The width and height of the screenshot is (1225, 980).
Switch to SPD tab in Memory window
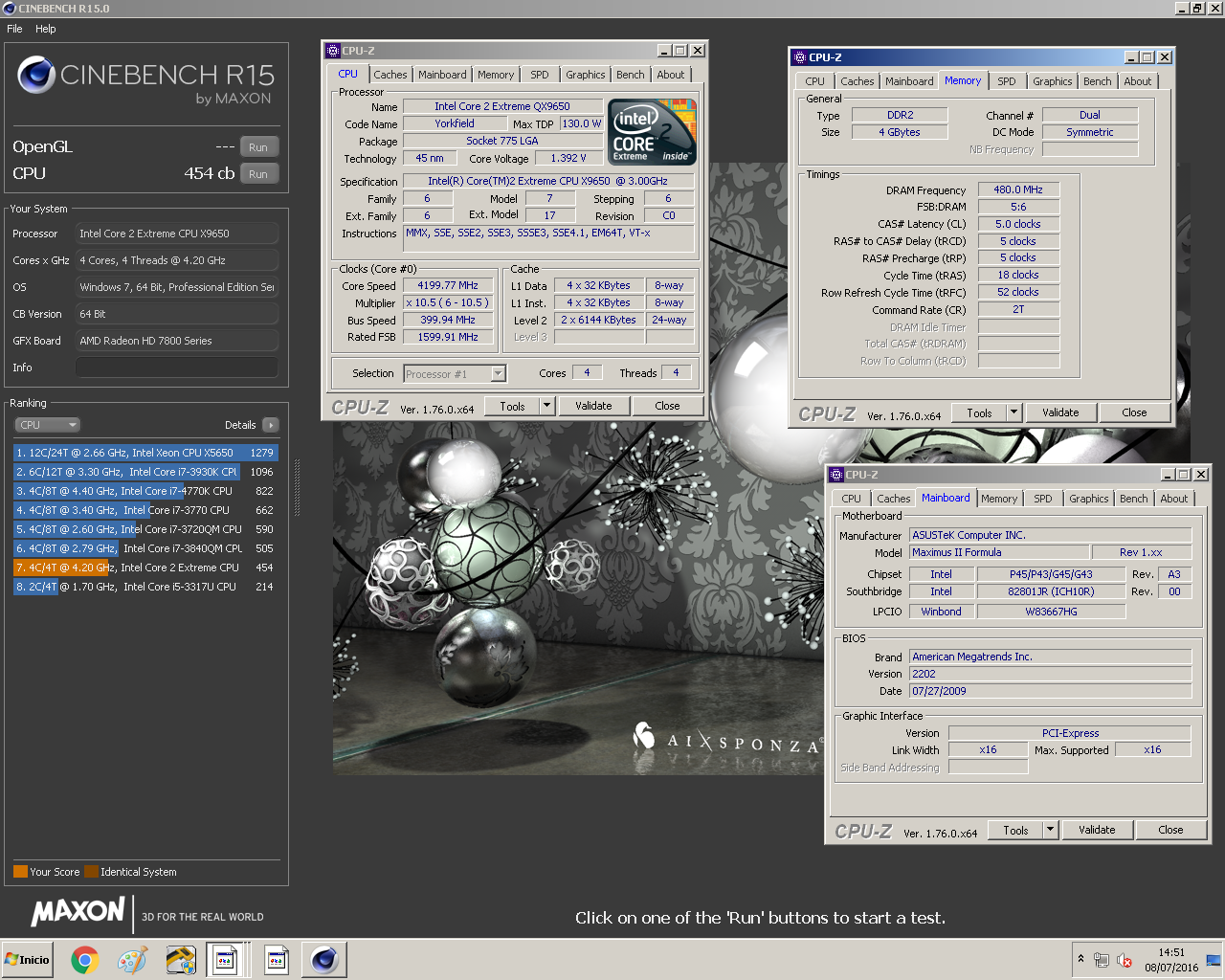pos(1007,81)
